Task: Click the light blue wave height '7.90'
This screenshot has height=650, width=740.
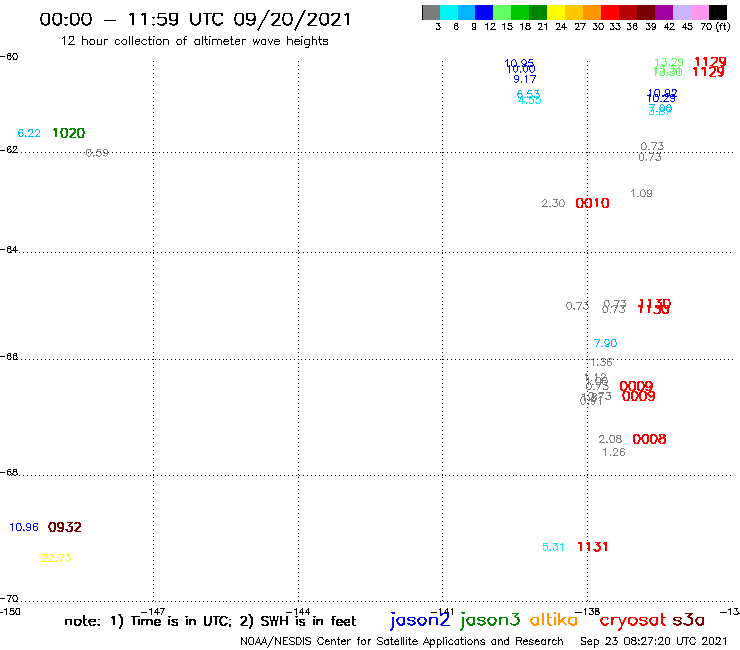Action: (605, 343)
